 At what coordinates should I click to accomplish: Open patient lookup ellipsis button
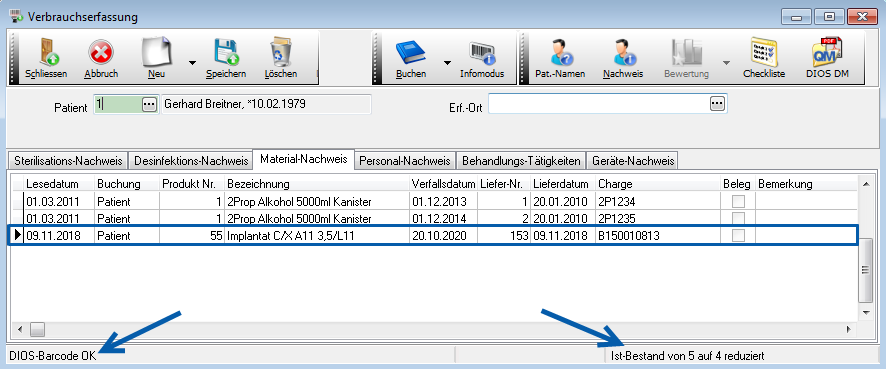point(149,105)
